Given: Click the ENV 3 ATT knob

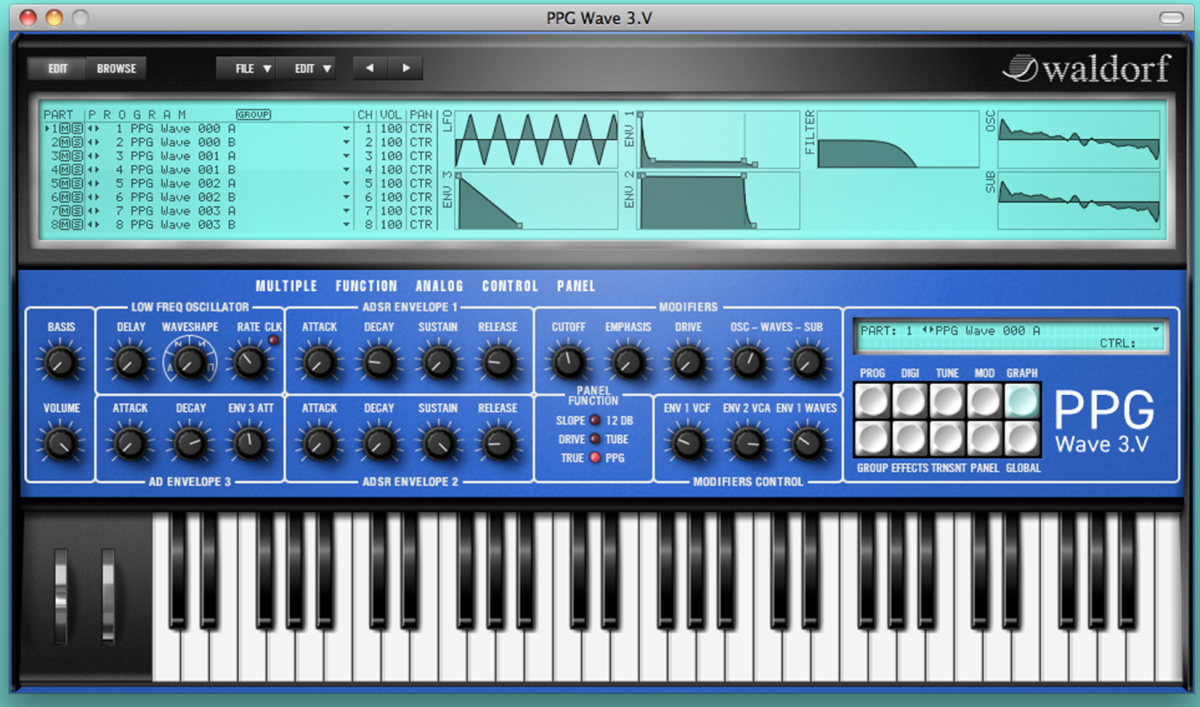Looking at the screenshot, I should (248, 442).
